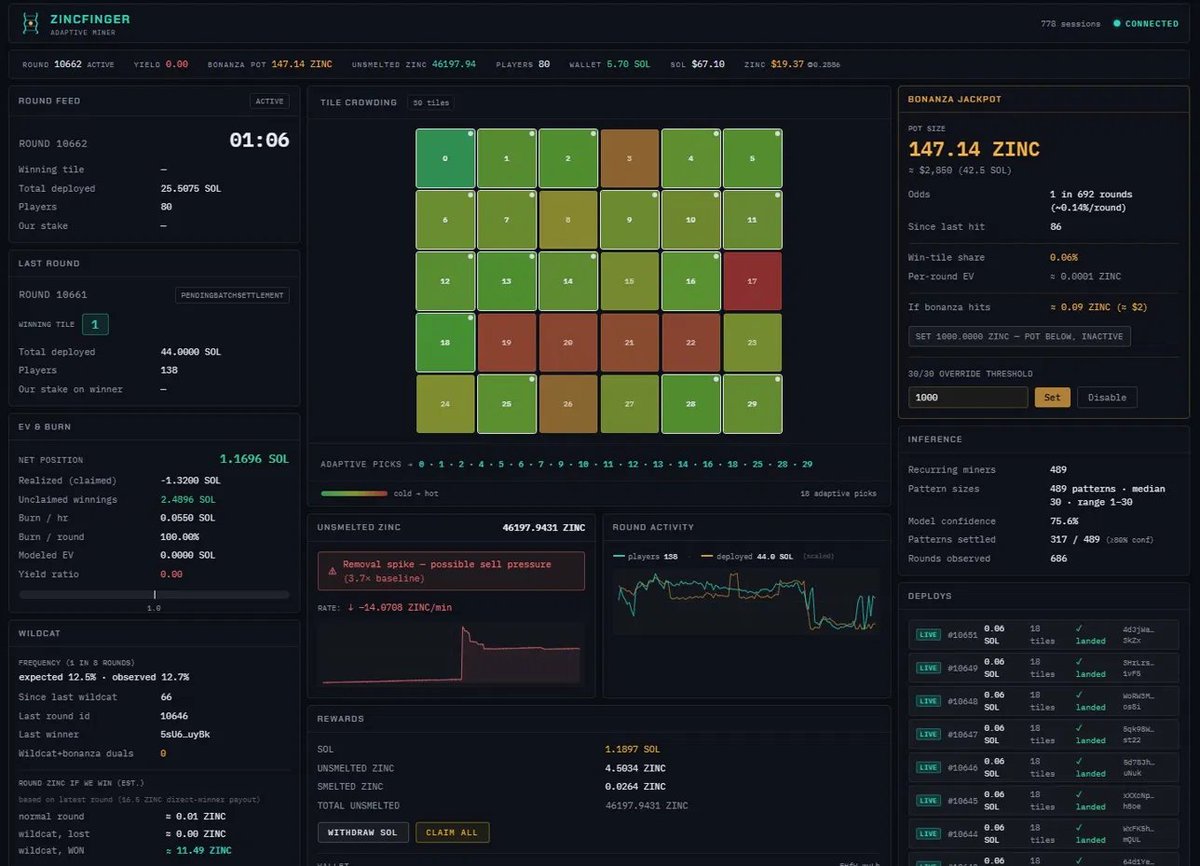The image size is (1200, 866).
Task: Select tile 14 in the crowding grid
Action: point(569,281)
